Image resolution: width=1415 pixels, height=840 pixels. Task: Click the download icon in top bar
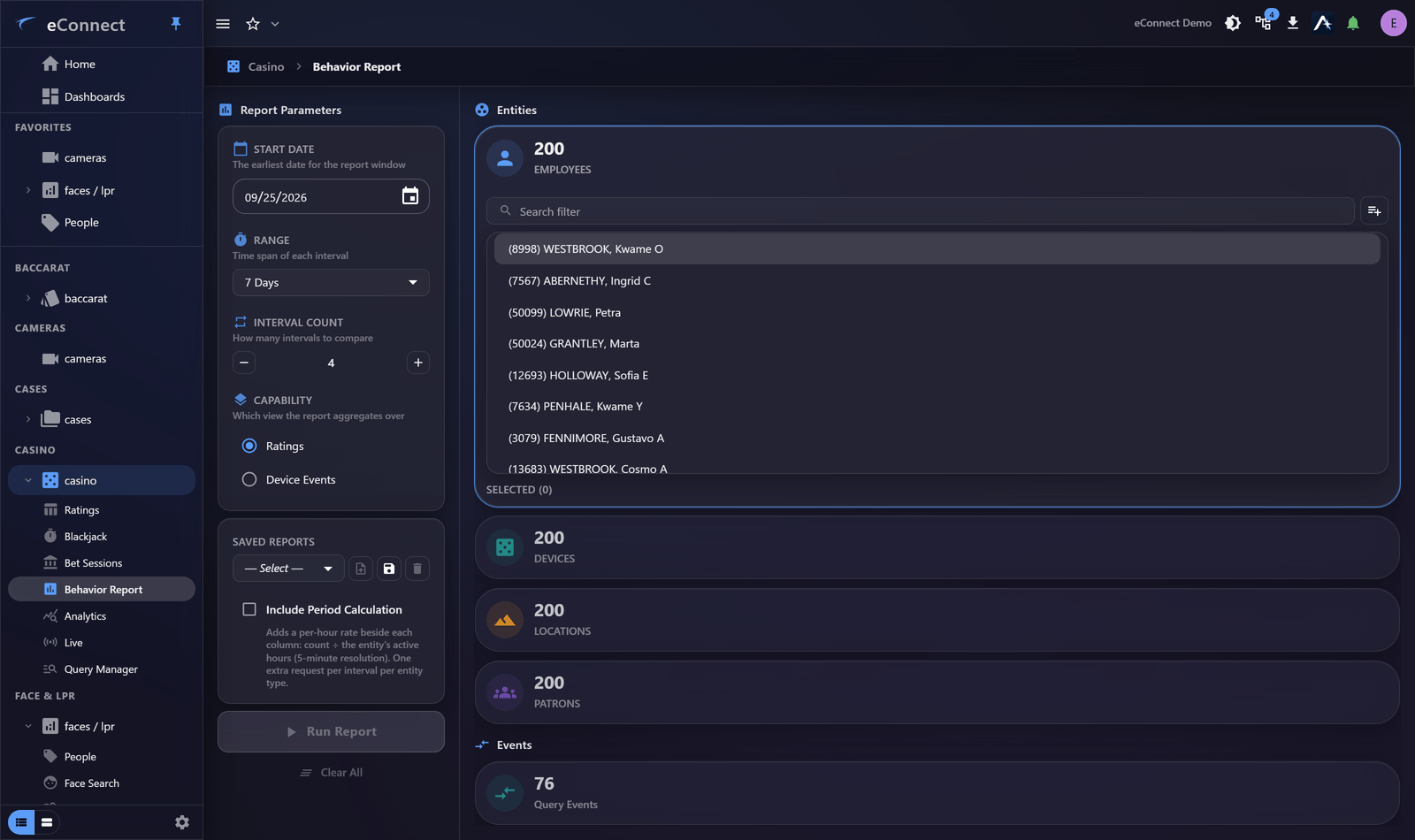(1293, 23)
